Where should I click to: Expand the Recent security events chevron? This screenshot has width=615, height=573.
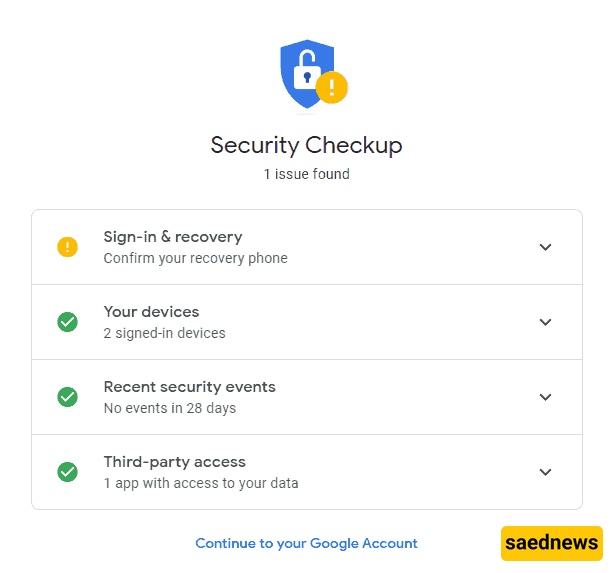click(x=545, y=397)
